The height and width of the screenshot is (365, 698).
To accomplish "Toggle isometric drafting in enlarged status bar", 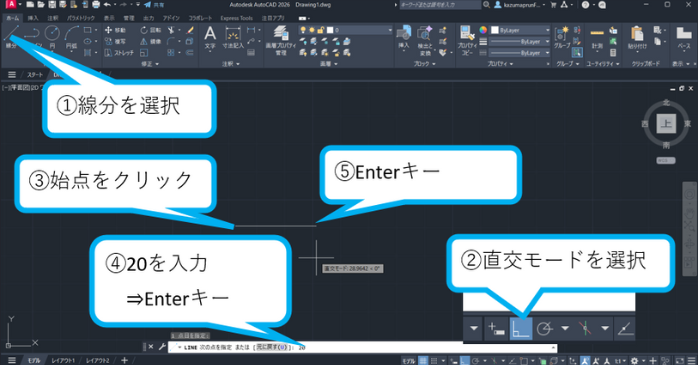I will pos(585,329).
